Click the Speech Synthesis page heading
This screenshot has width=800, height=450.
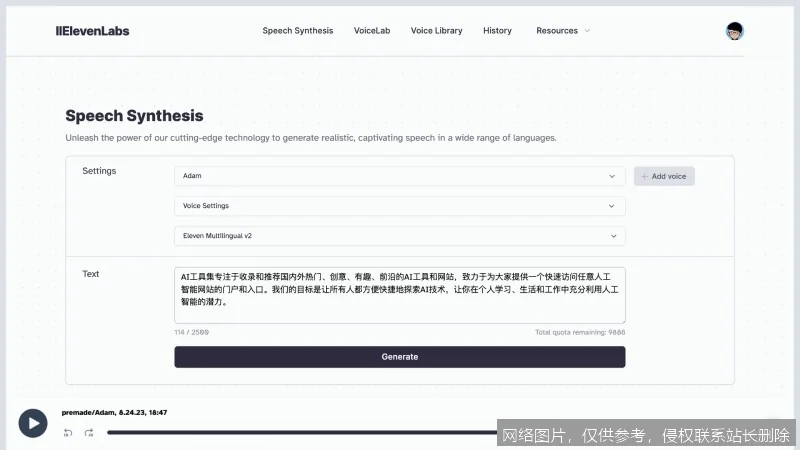click(x=134, y=116)
